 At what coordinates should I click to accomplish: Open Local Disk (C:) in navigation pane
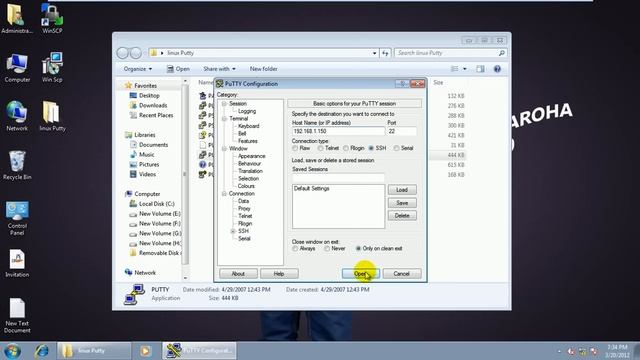156,204
